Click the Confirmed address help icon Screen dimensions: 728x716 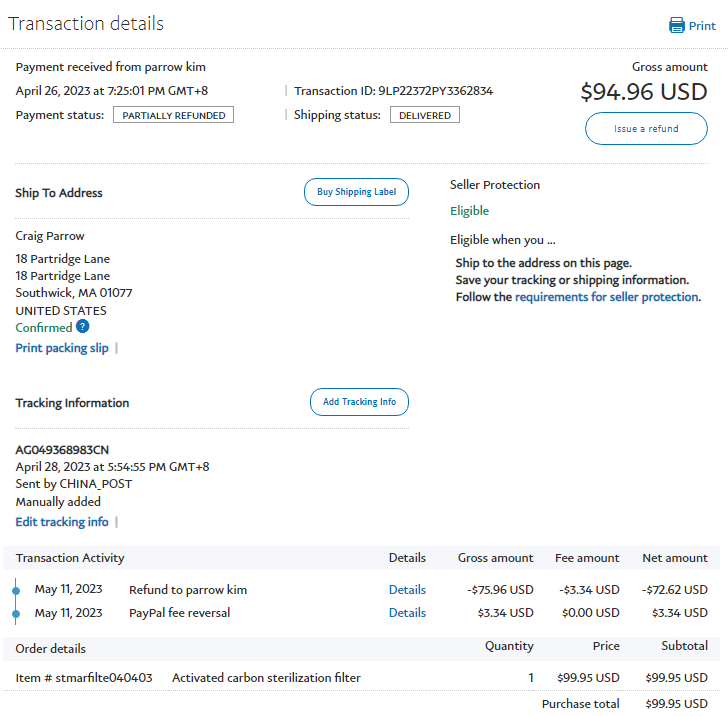click(83, 327)
